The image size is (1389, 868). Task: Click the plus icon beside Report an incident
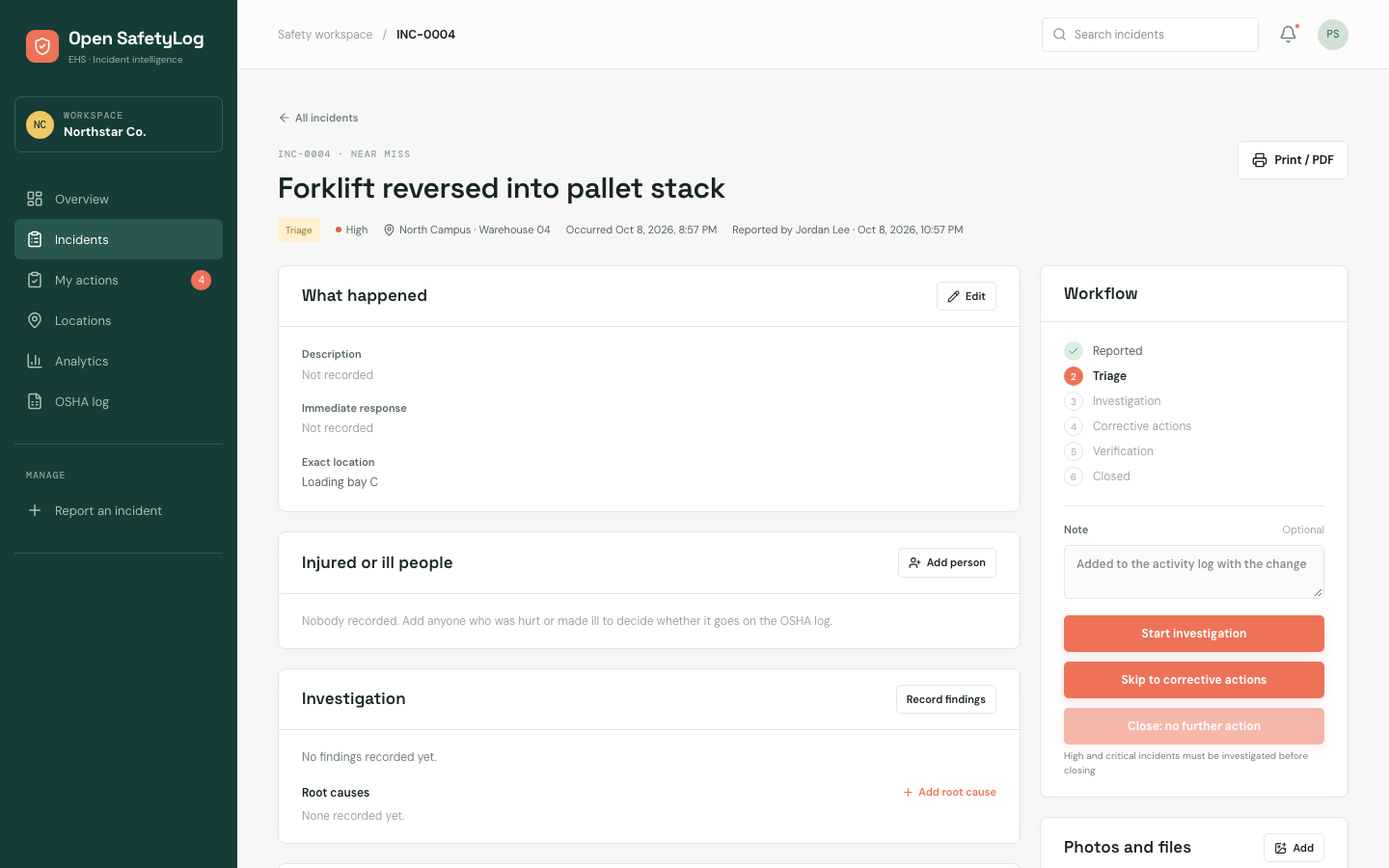(x=35, y=510)
